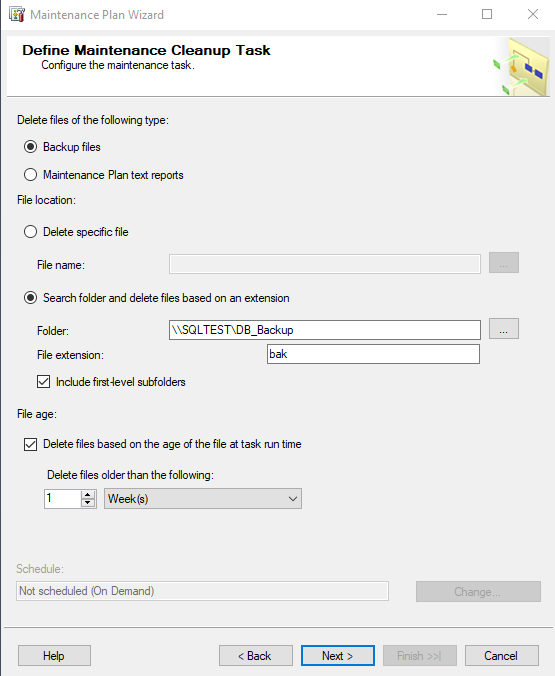The height and width of the screenshot is (676, 555).
Task: Click into the Folder path field
Action: [325, 330]
